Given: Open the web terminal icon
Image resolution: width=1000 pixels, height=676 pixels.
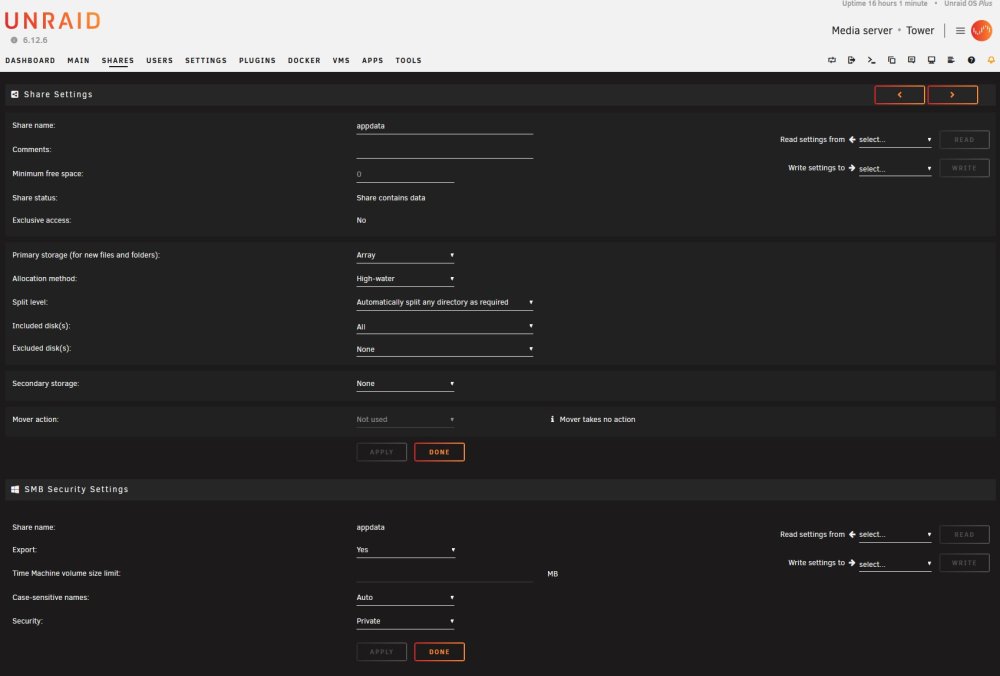Looking at the screenshot, I should point(871,60).
